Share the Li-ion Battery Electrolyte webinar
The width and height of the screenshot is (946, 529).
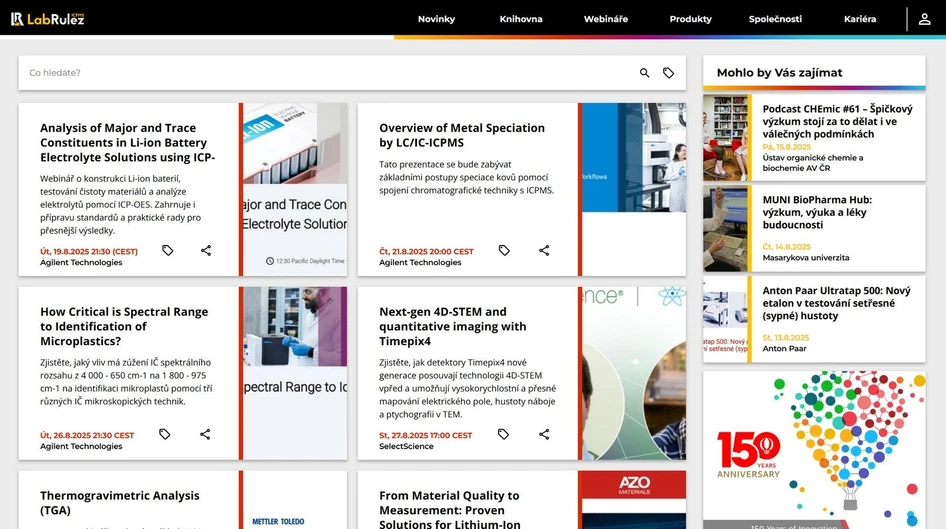(205, 251)
